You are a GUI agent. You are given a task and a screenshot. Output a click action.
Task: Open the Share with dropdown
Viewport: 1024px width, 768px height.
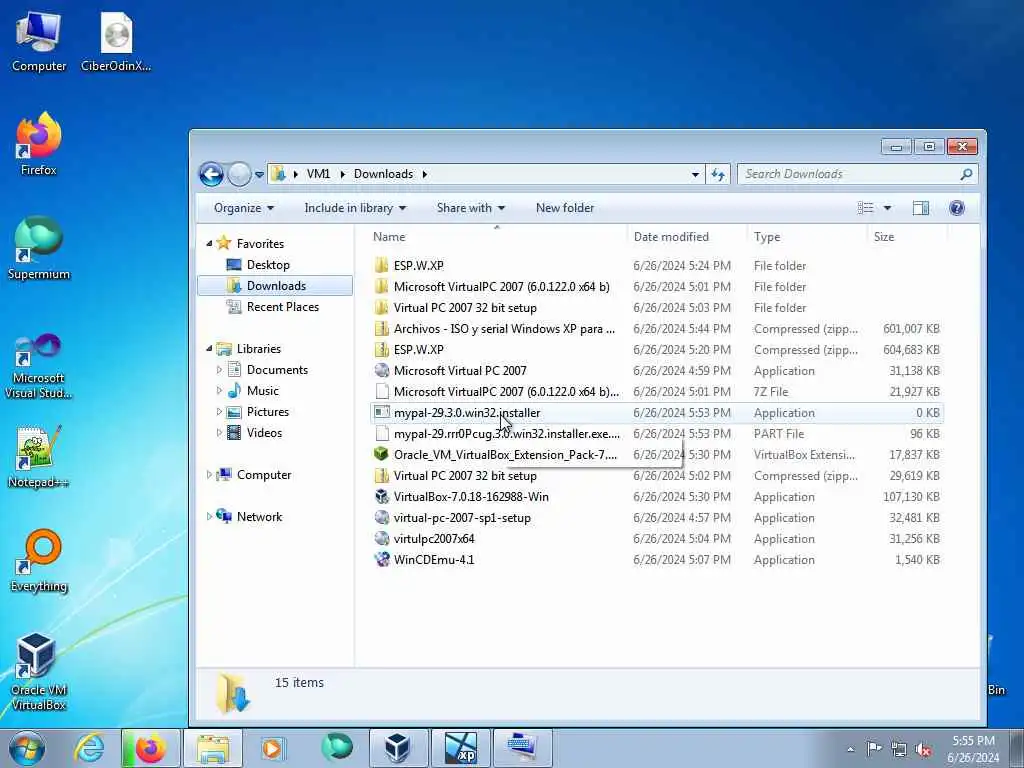pos(471,208)
